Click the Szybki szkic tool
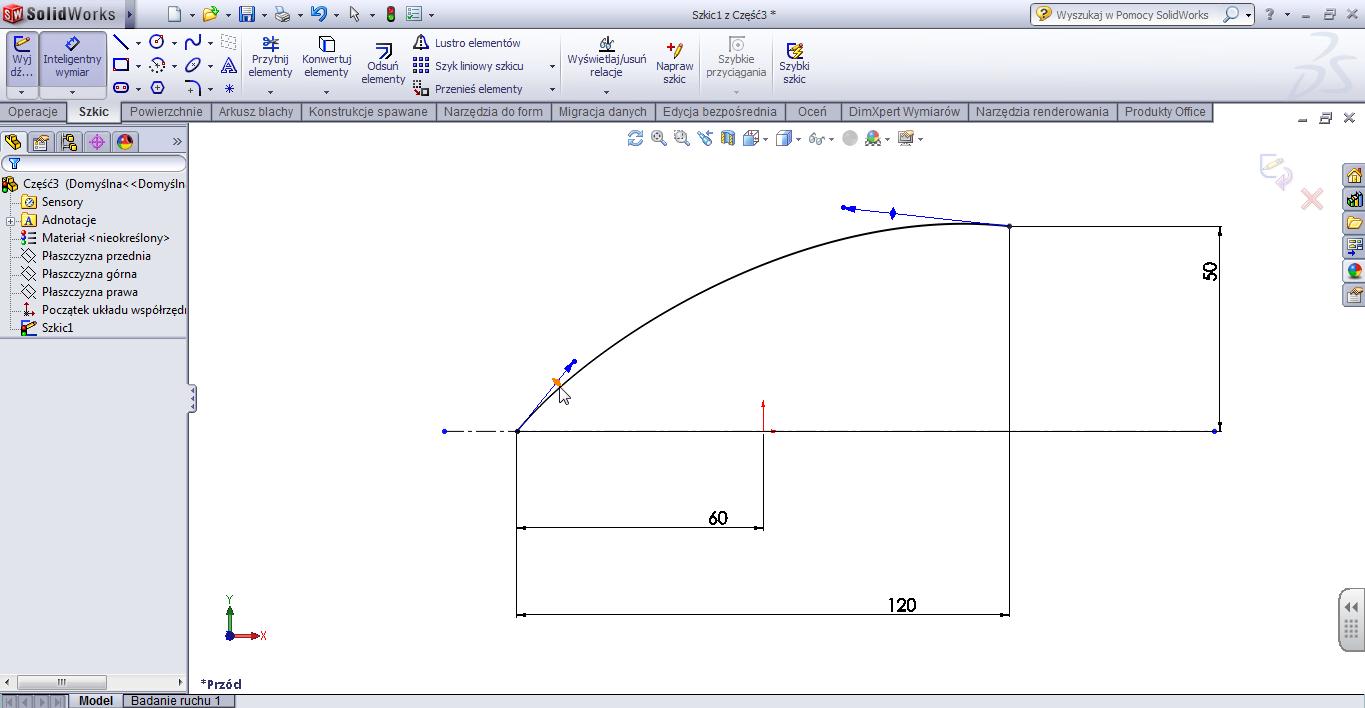This screenshot has height=708, width=1365. pos(794,63)
